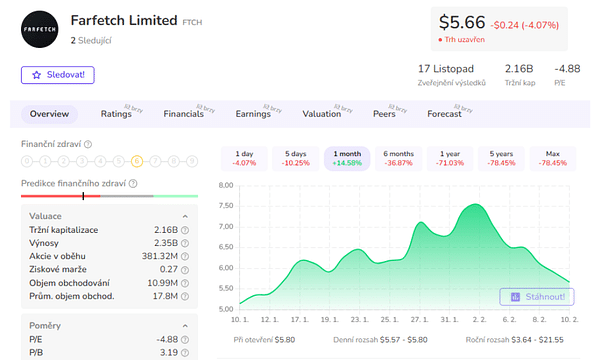This screenshot has width=600, height=360.
Task: Select financial health score circle 6
Action: (137, 161)
